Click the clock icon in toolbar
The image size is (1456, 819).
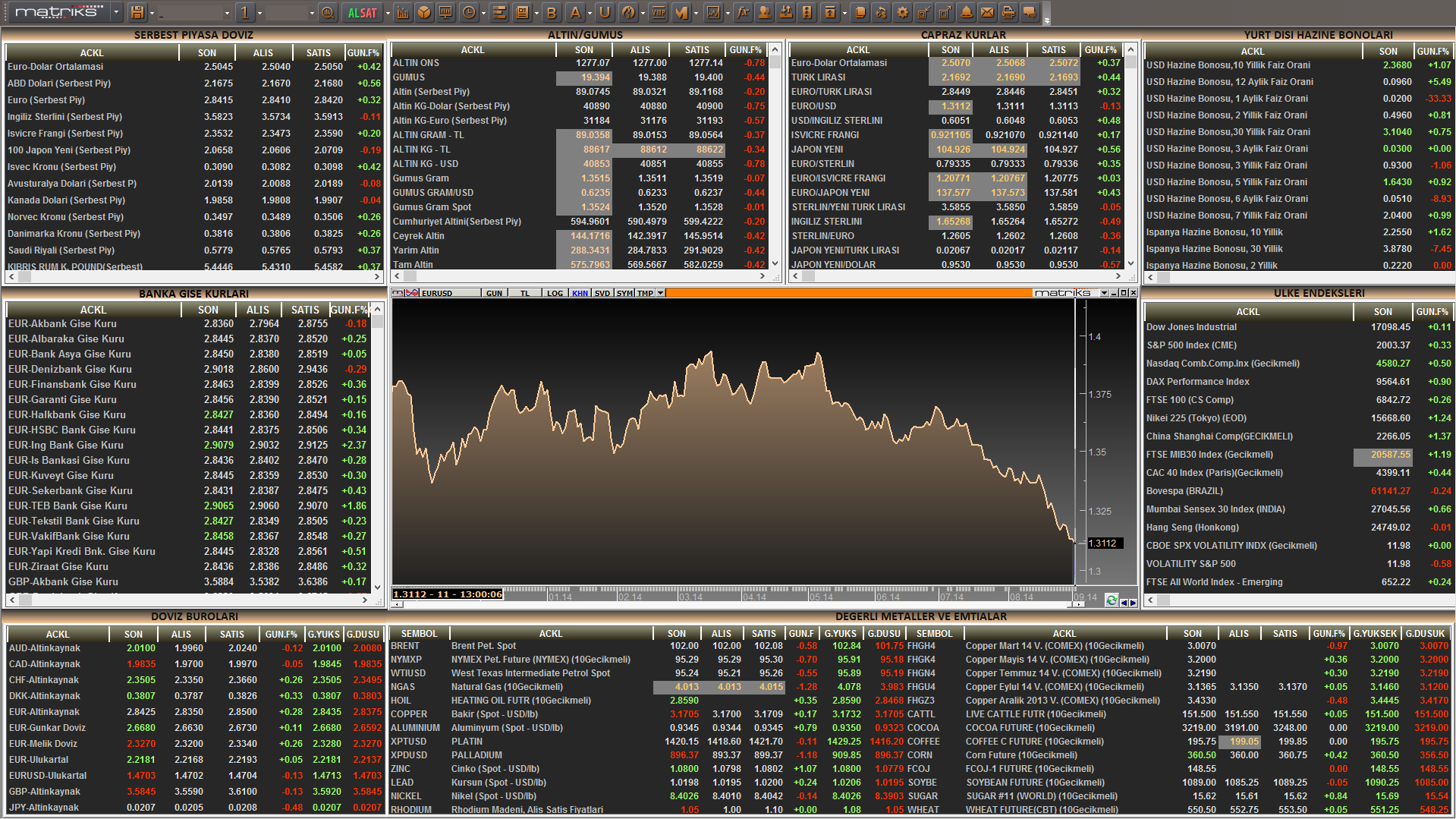point(469,13)
